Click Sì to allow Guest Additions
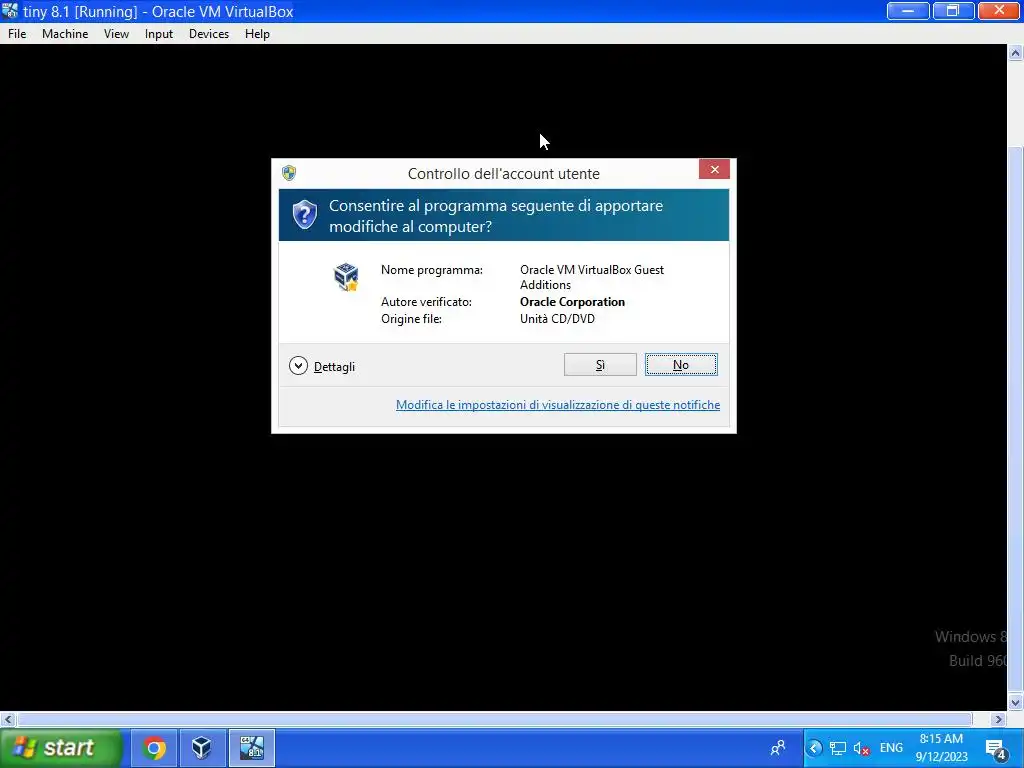Screen dimensions: 1024x768 600,364
